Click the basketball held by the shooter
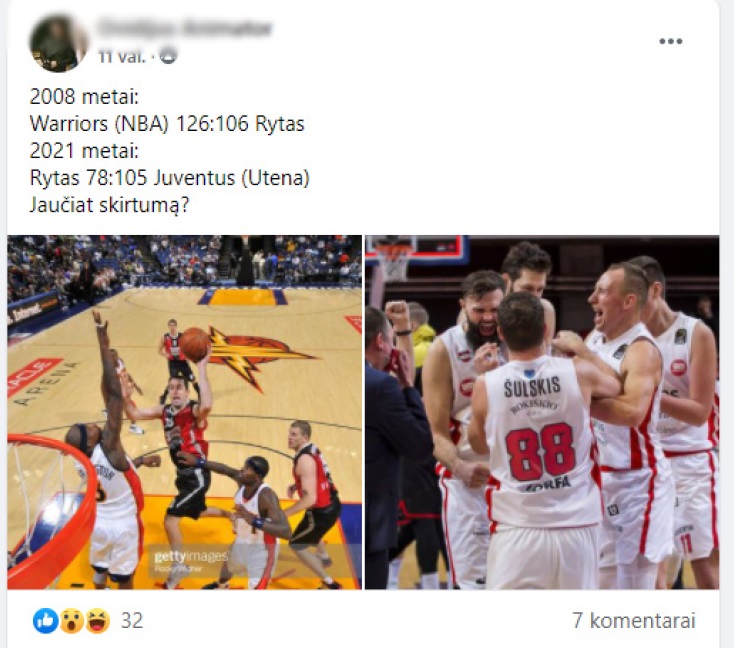 click(196, 344)
